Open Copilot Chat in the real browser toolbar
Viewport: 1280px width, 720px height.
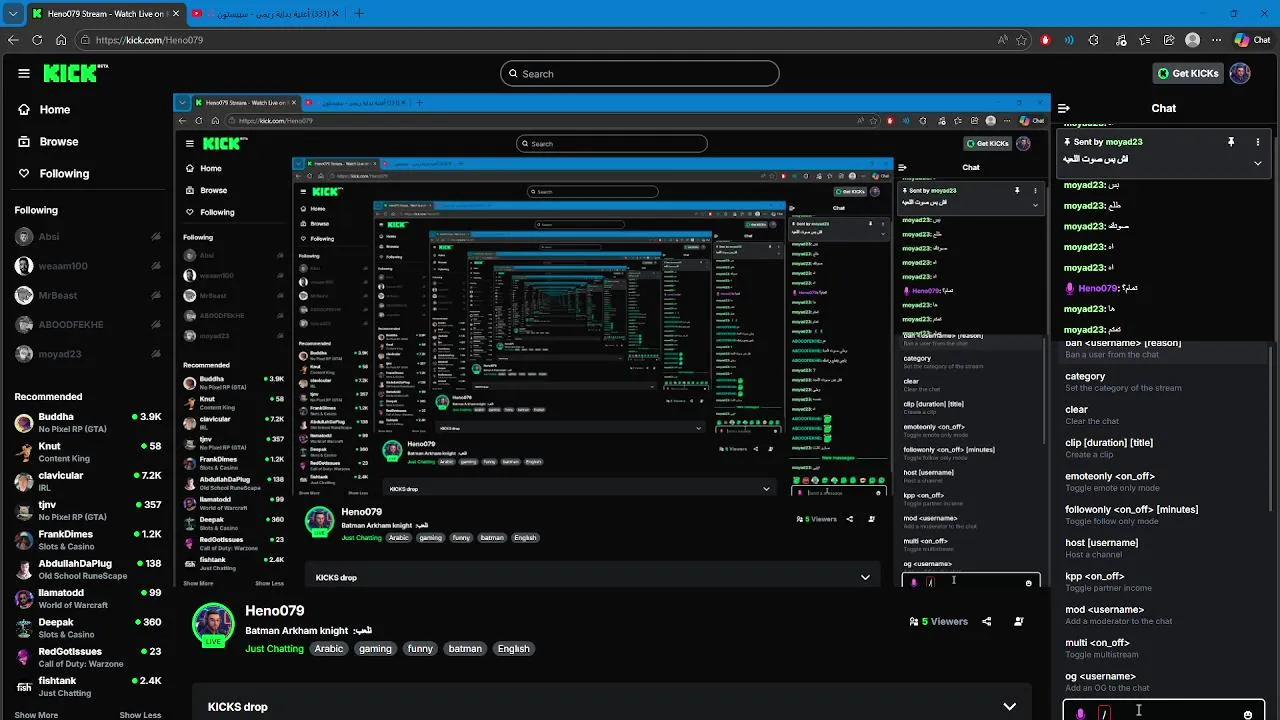click(1254, 40)
